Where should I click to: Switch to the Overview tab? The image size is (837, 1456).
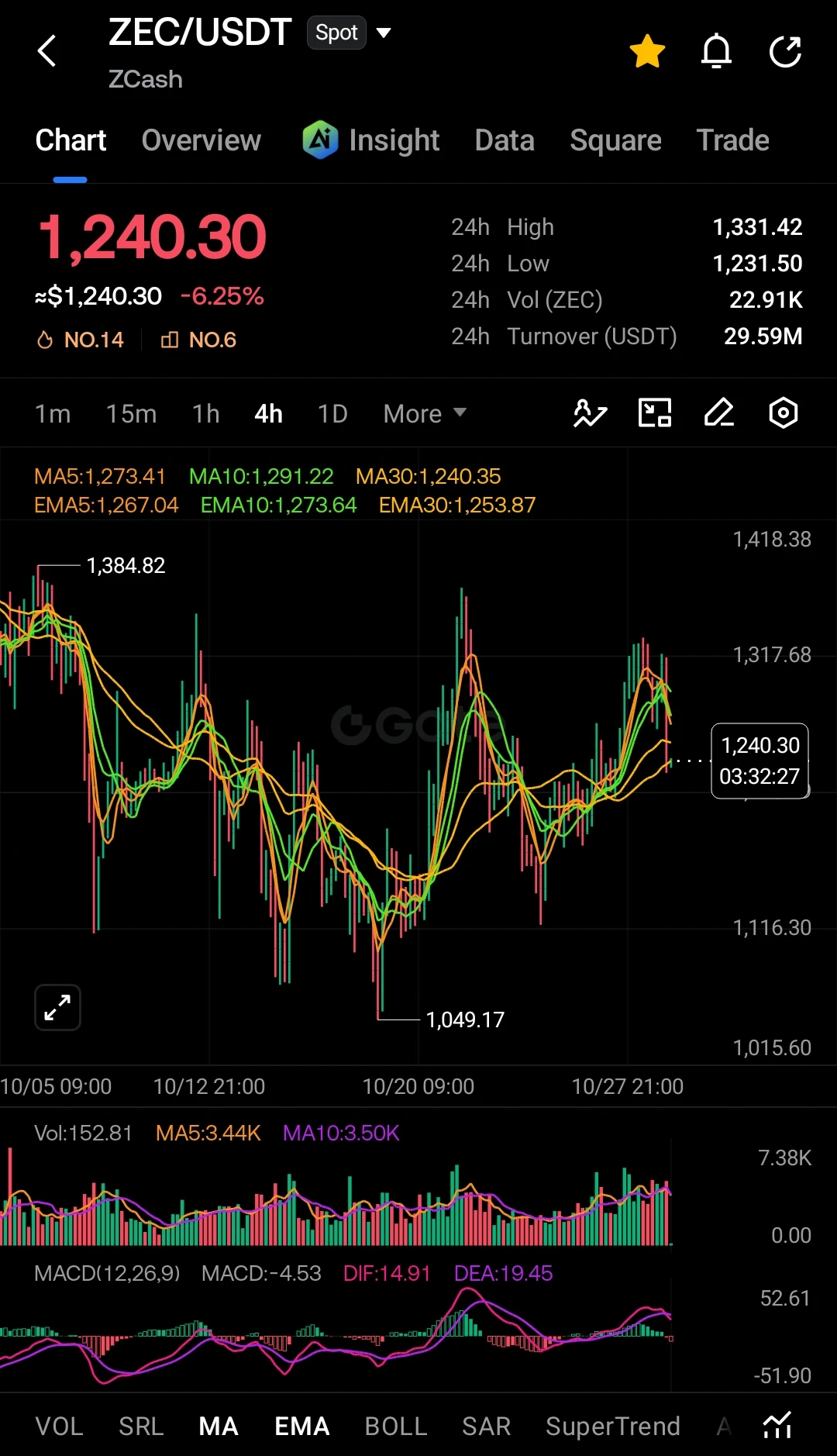[x=201, y=140]
